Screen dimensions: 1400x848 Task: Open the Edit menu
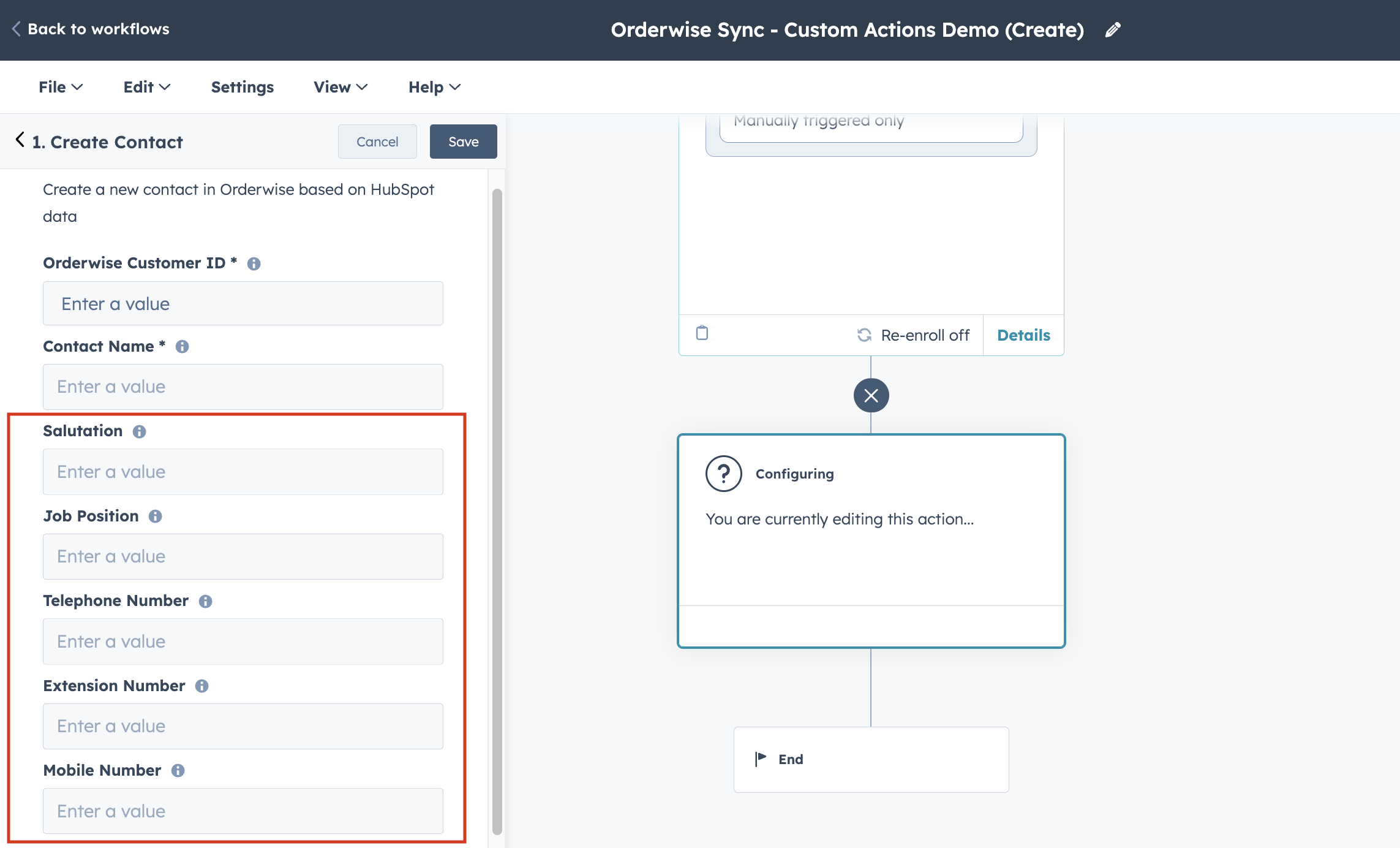[x=147, y=87]
